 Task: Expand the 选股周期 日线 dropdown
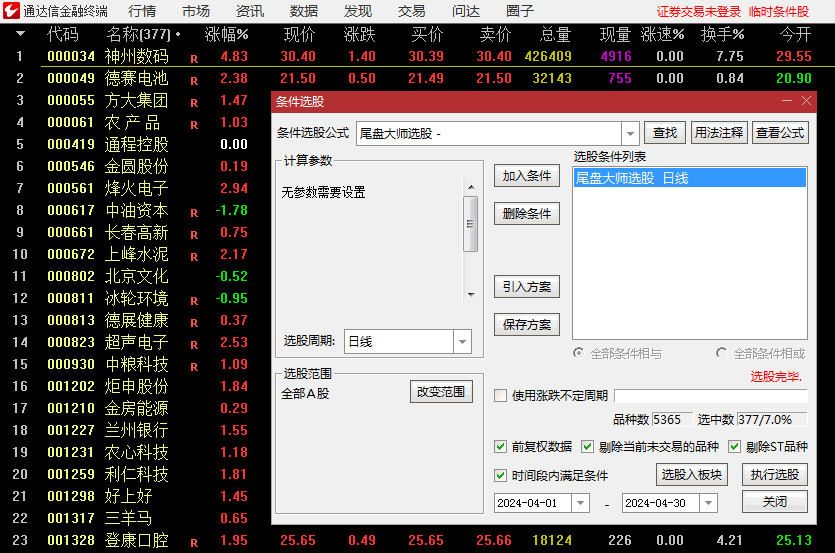(x=462, y=341)
